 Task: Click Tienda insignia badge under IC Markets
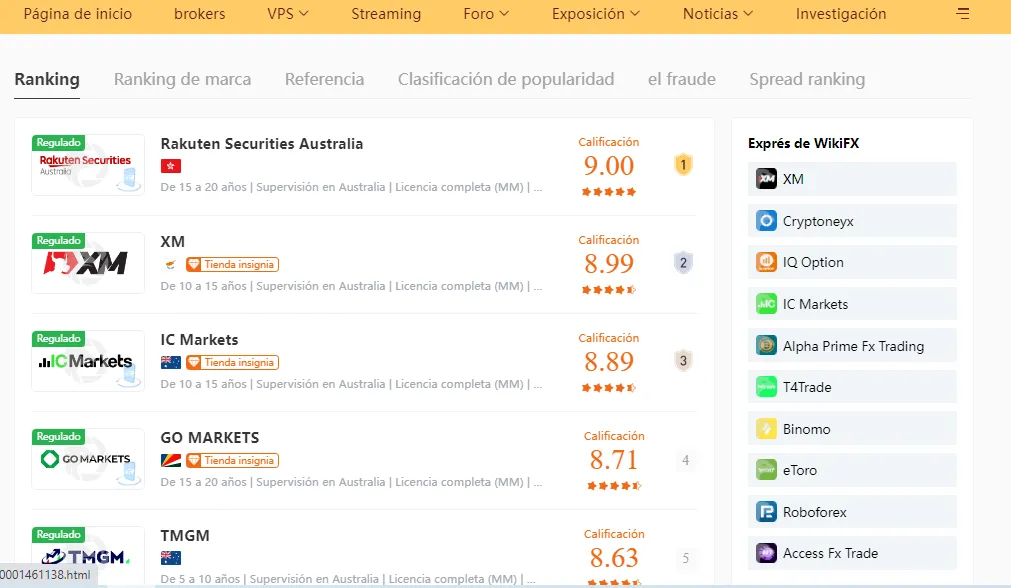point(233,362)
